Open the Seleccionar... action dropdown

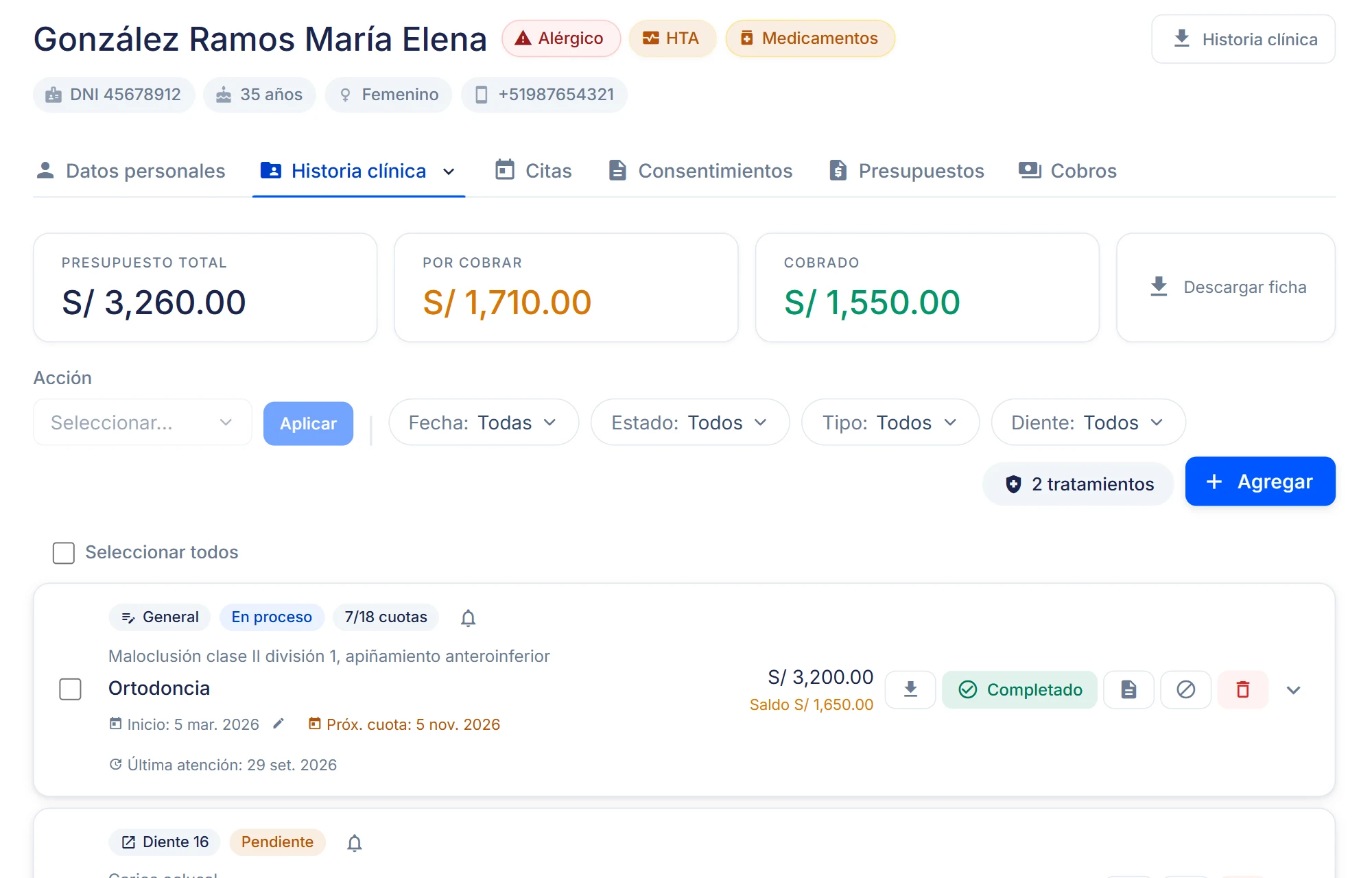click(x=143, y=423)
